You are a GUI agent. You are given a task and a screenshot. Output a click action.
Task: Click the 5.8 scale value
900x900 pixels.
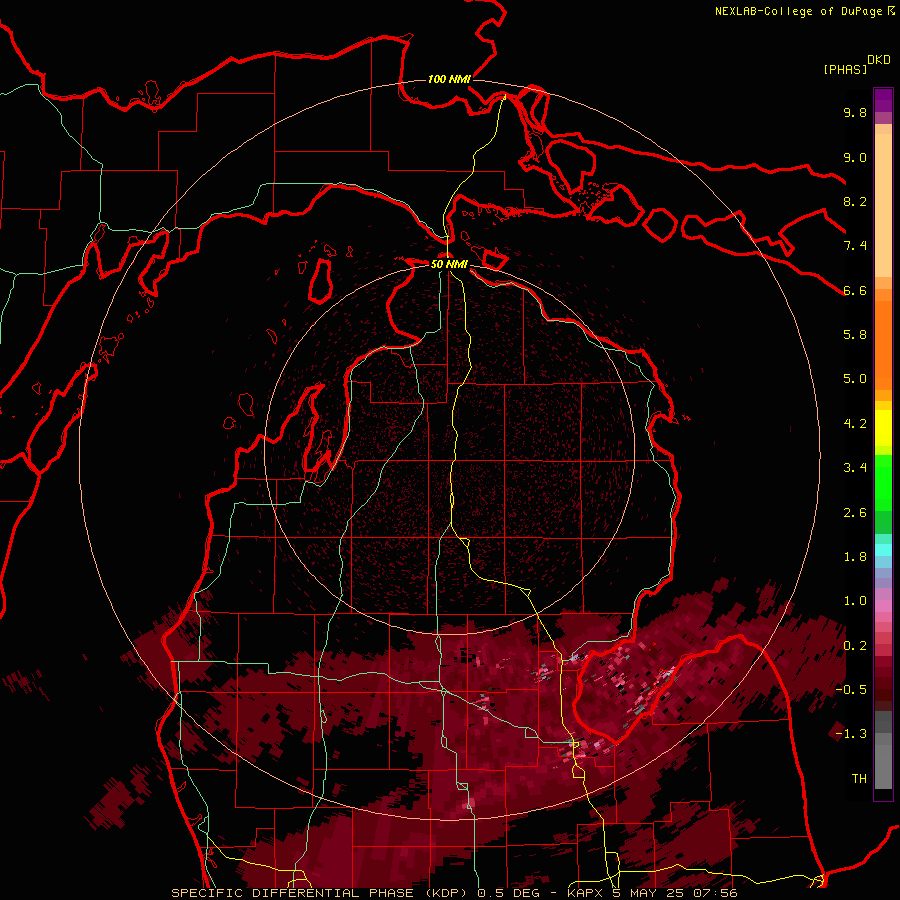(855, 335)
